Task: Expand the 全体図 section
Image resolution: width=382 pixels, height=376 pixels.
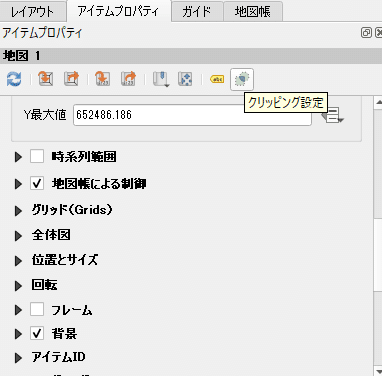Action: 18,236
